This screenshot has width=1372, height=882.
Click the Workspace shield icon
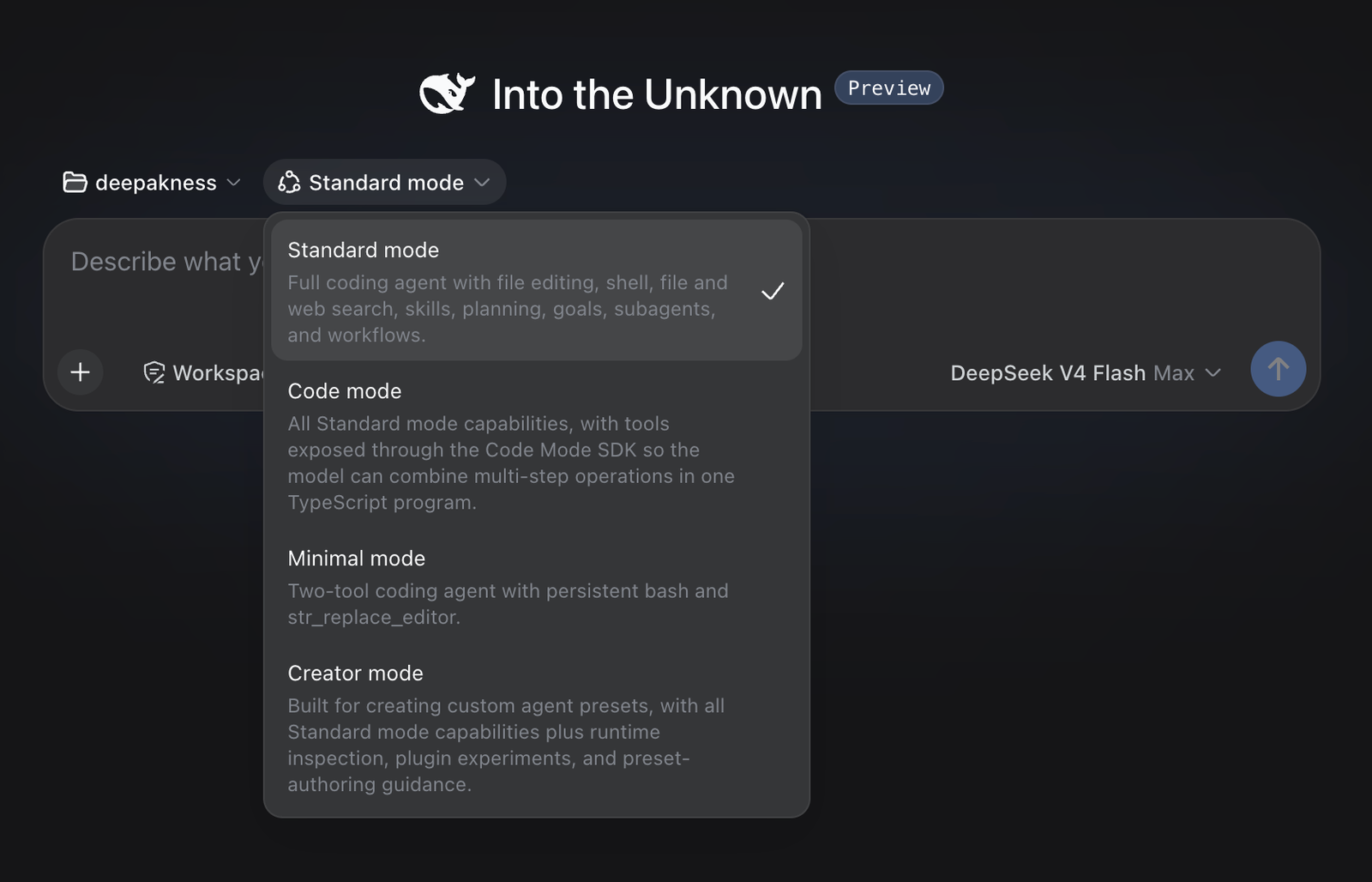point(154,372)
